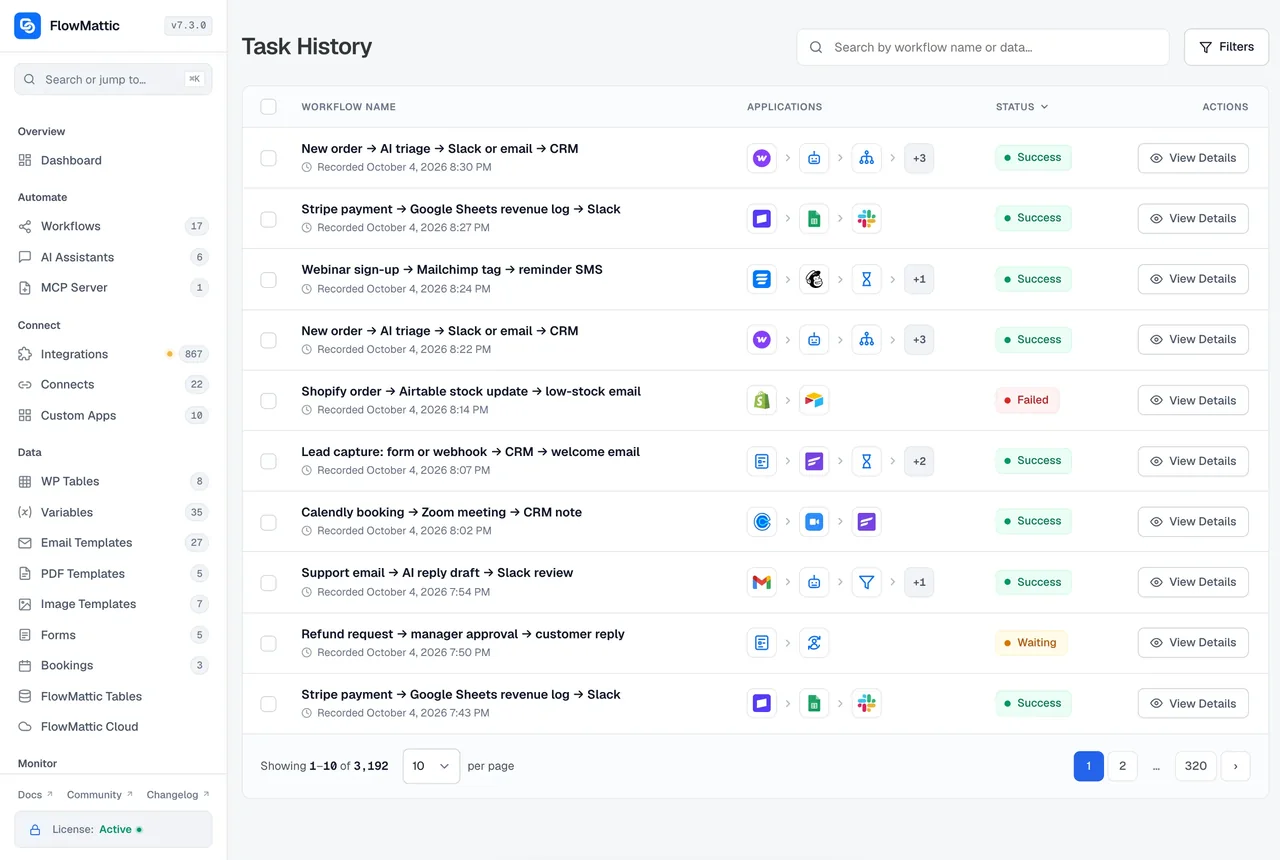Go to the next page arrow
Screen dimensions: 1280x860
coord(1235,766)
